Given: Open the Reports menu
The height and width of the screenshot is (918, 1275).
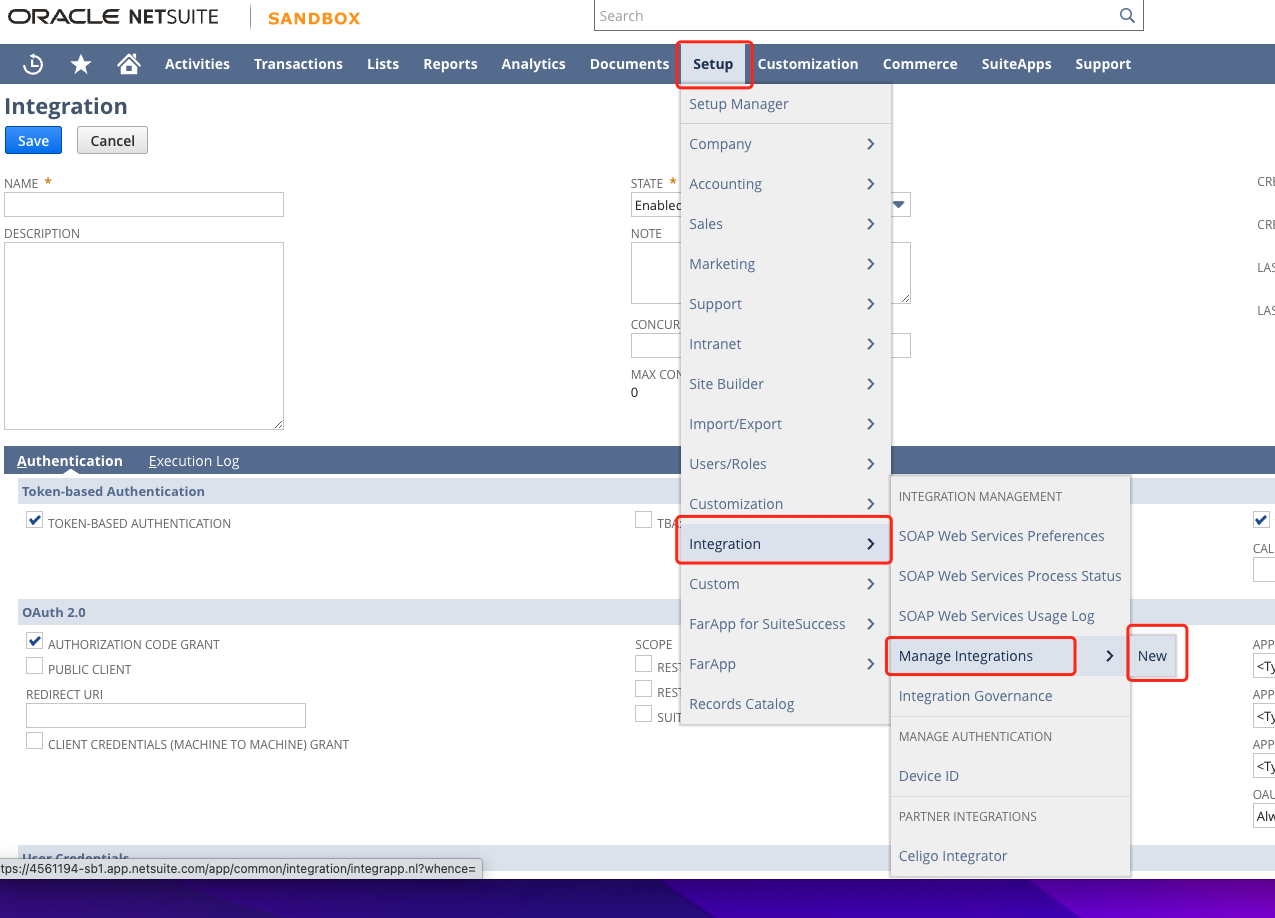Looking at the screenshot, I should click(450, 64).
